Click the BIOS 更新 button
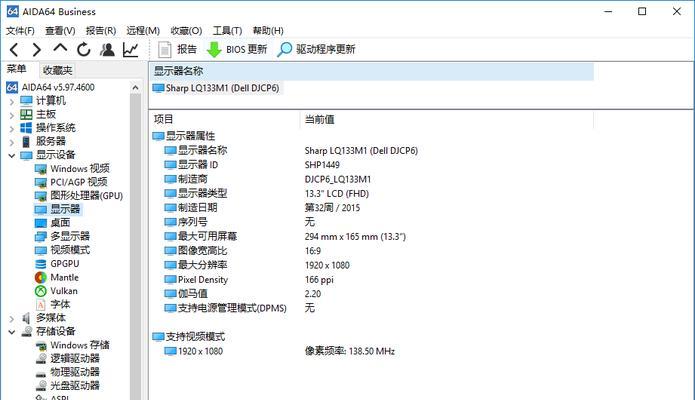This screenshot has width=695, height=400. coord(237,49)
